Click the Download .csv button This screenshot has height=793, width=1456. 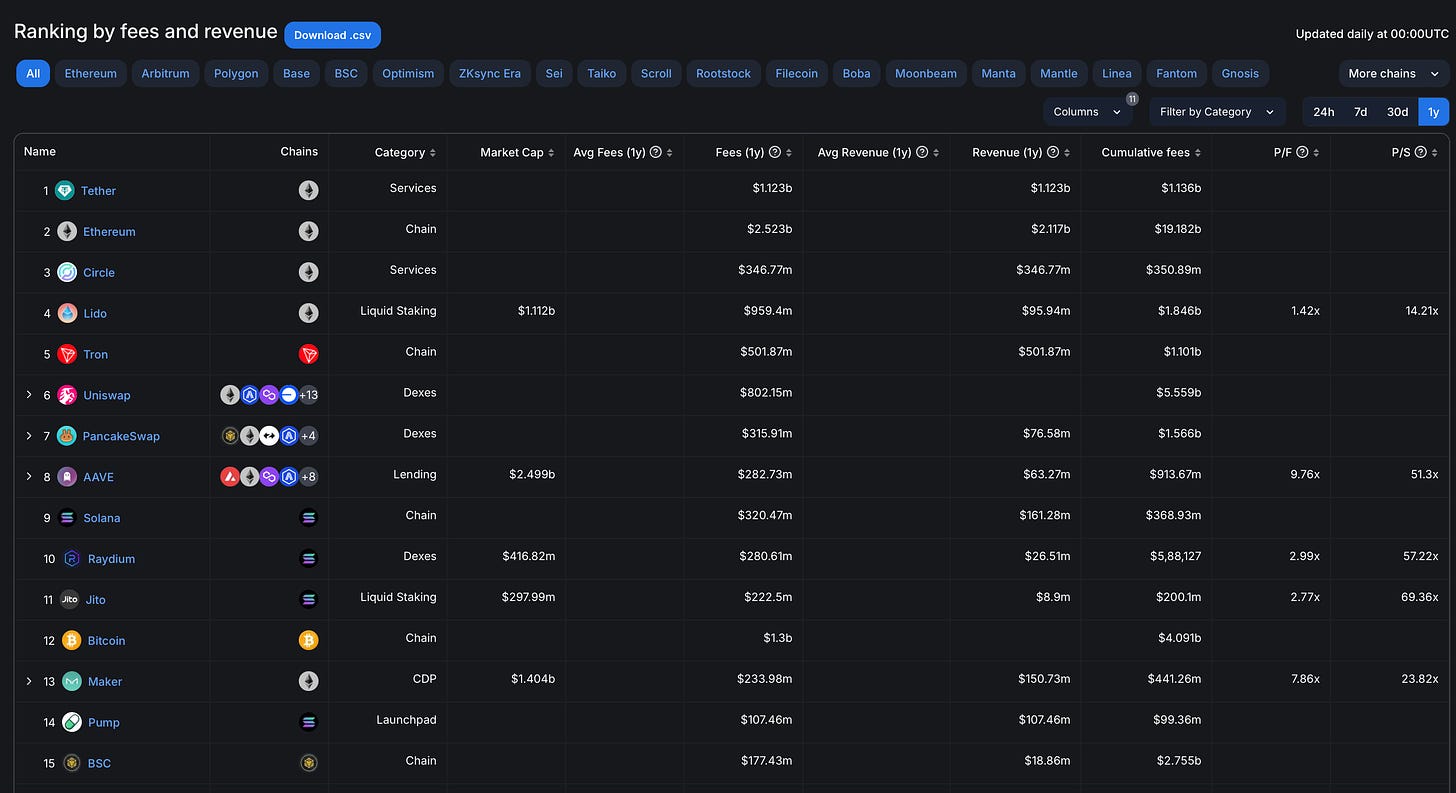[332, 35]
